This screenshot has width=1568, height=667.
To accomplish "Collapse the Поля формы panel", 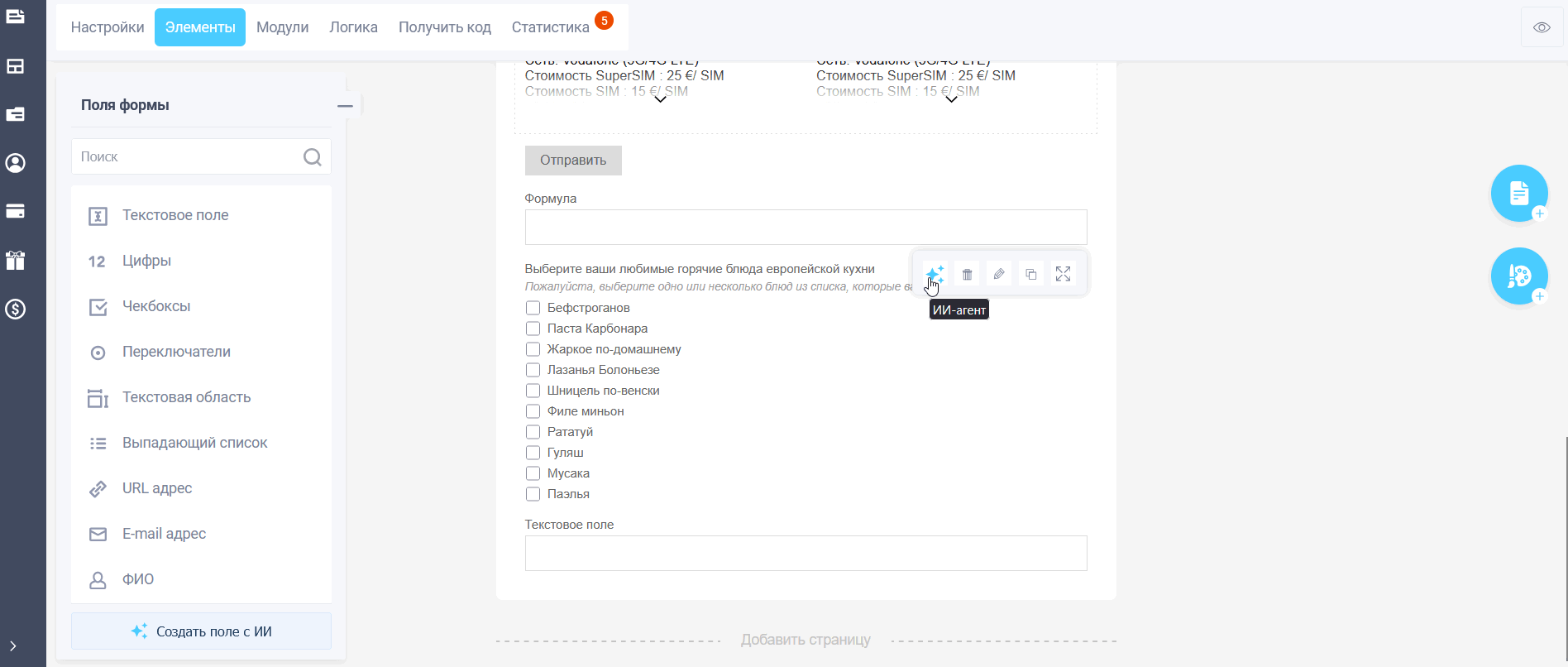I will (x=345, y=106).
